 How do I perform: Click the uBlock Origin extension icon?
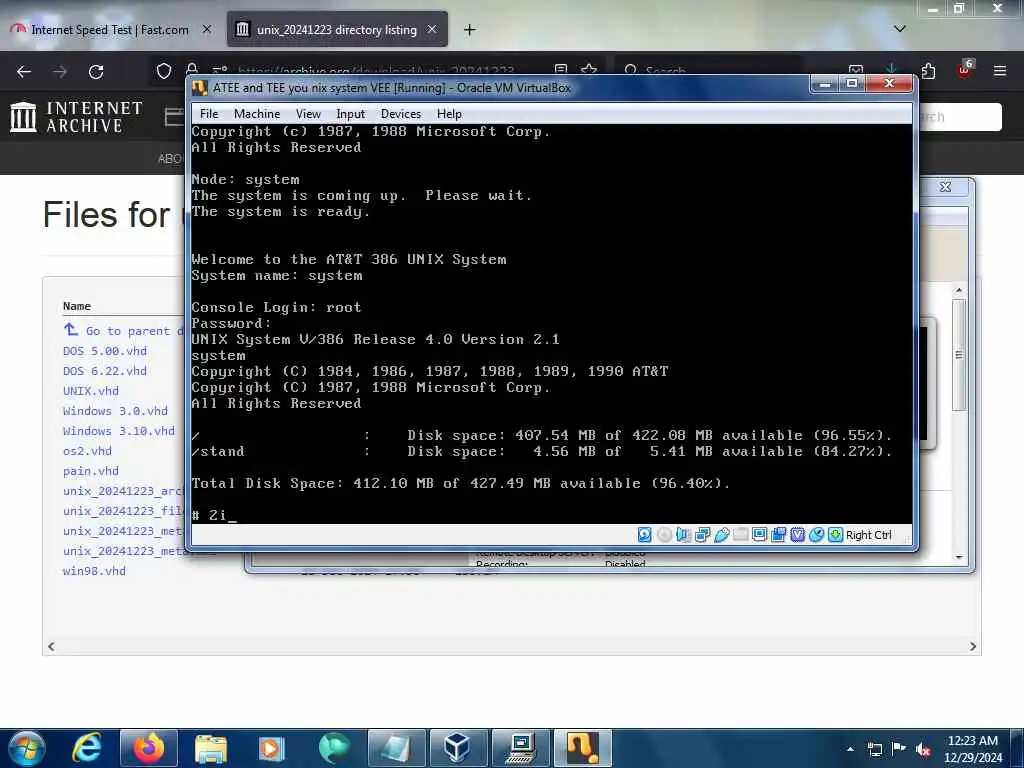(x=965, y=69)
